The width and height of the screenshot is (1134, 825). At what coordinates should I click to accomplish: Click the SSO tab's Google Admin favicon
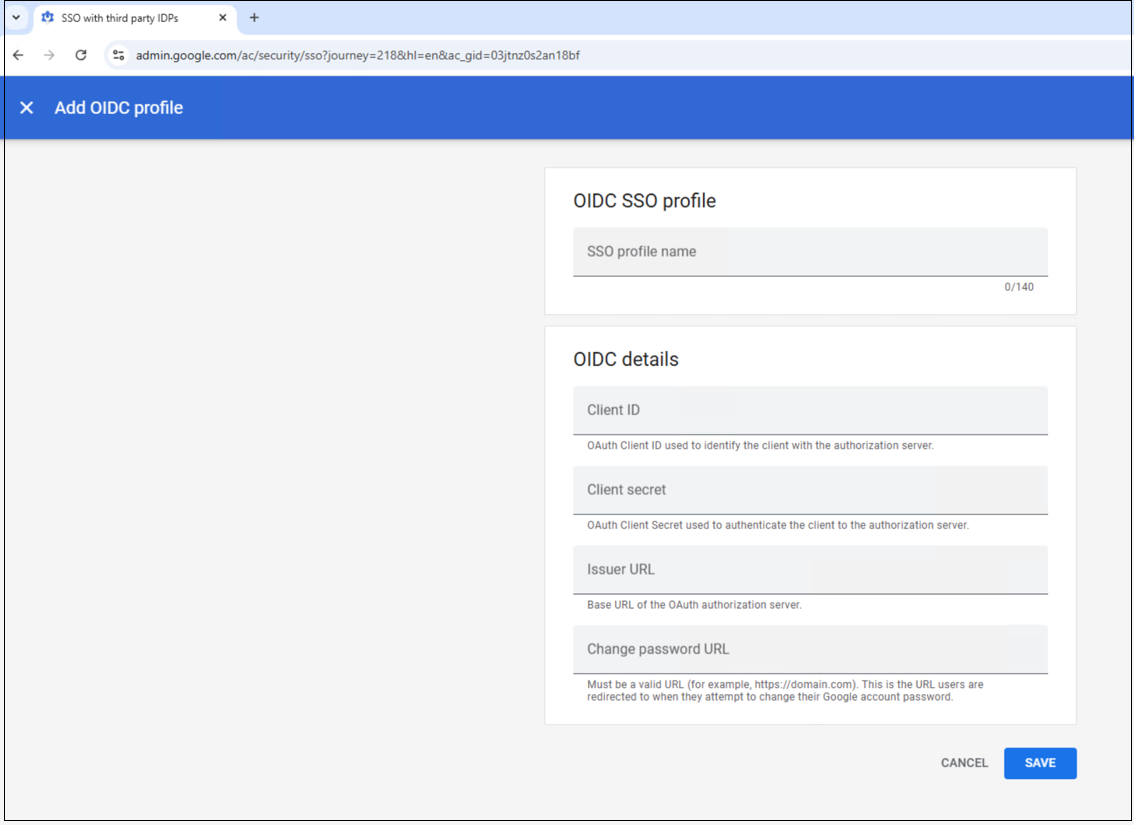pyautogui.click(x=48, y=17)
